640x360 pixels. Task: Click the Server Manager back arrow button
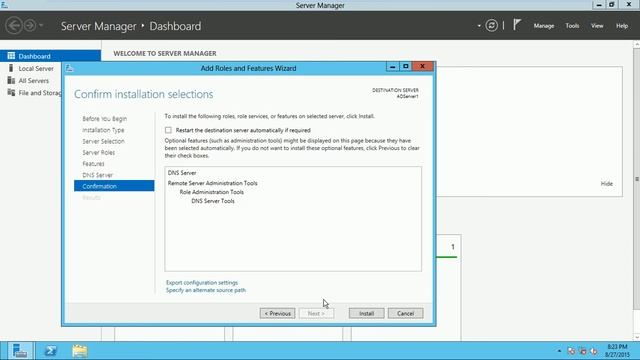point(14,25)
